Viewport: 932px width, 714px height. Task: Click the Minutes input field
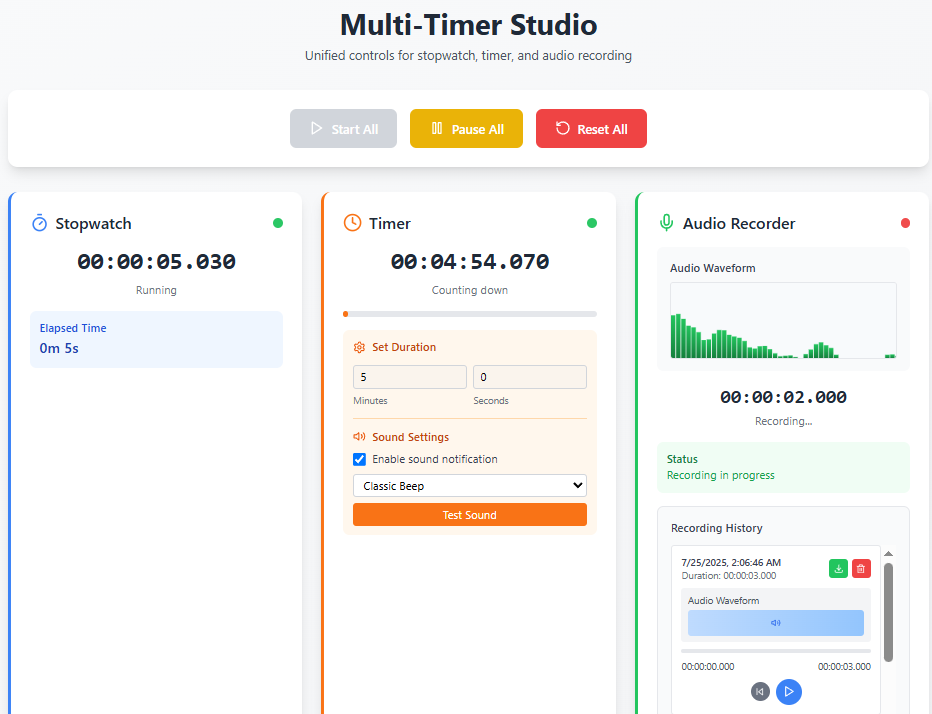click(410, 377)
